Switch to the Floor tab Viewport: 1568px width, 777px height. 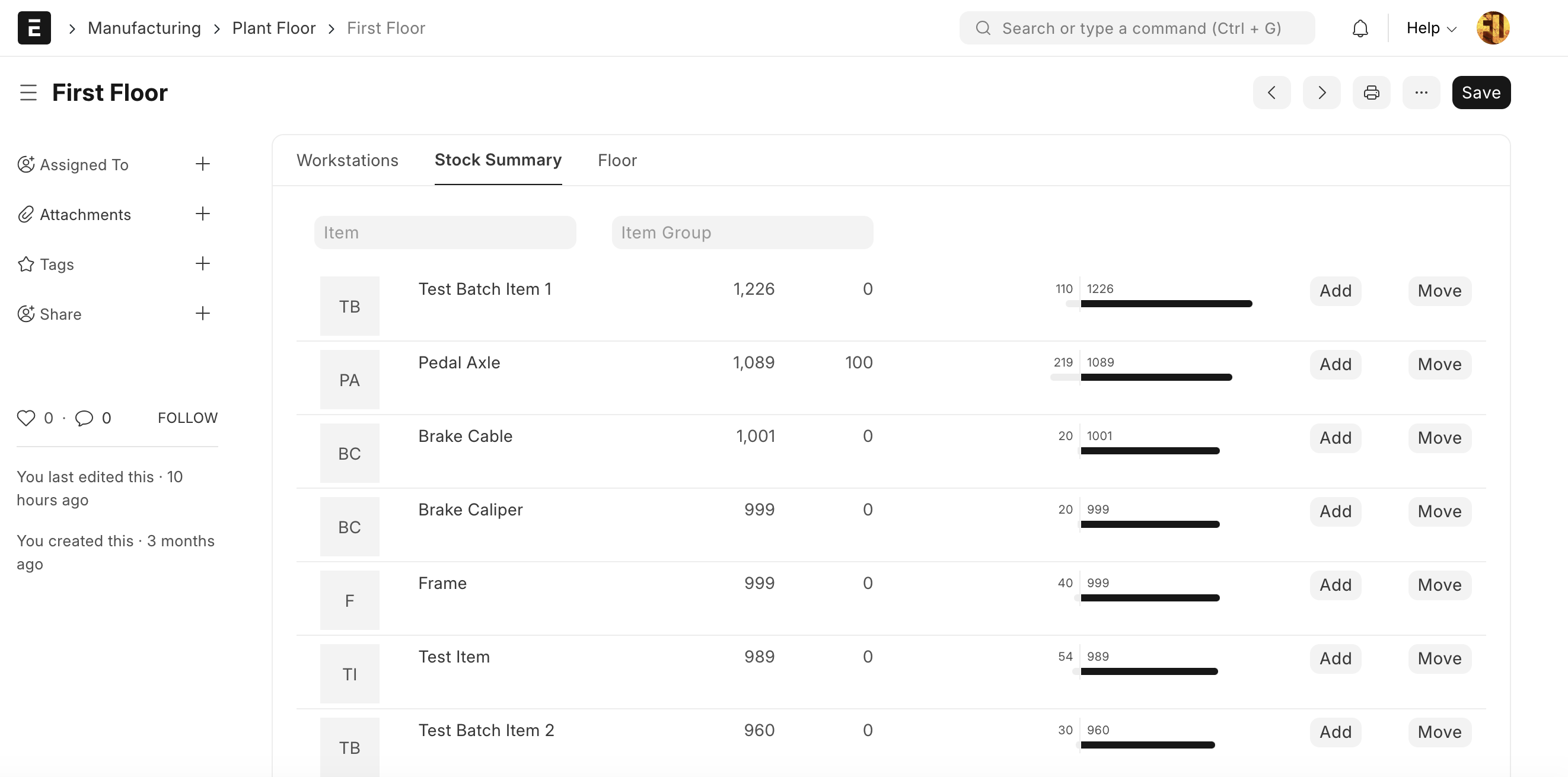click(x=617, y=160)
